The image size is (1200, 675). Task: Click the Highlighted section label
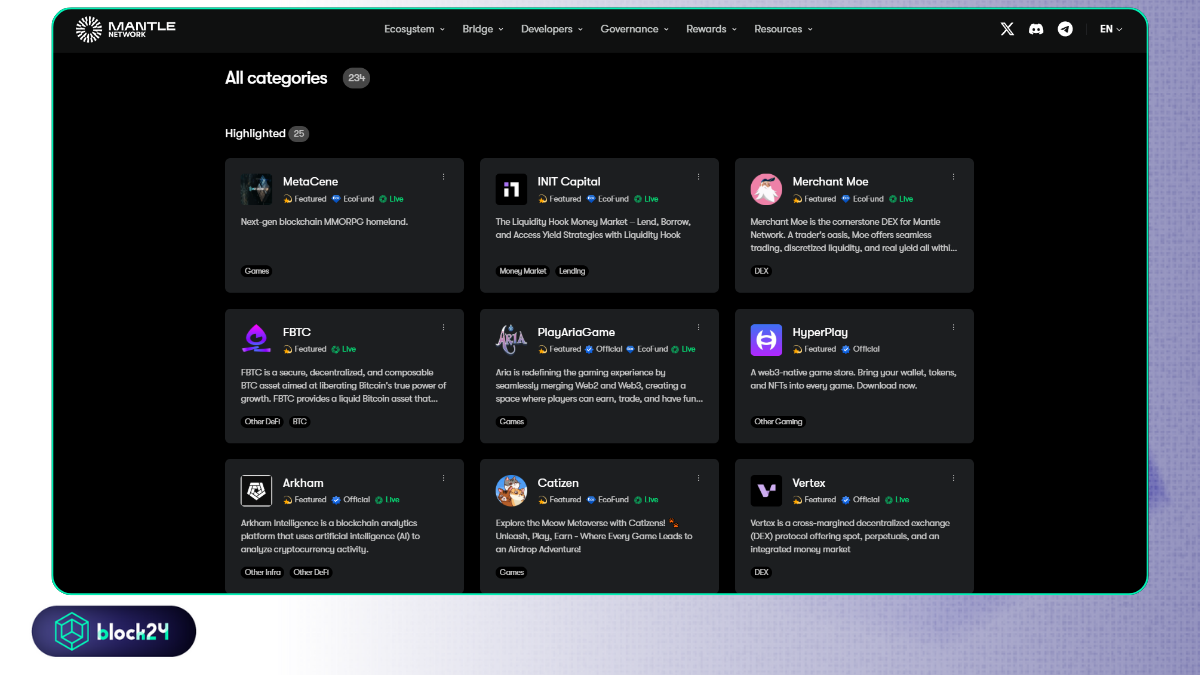[x=255, y=134]
